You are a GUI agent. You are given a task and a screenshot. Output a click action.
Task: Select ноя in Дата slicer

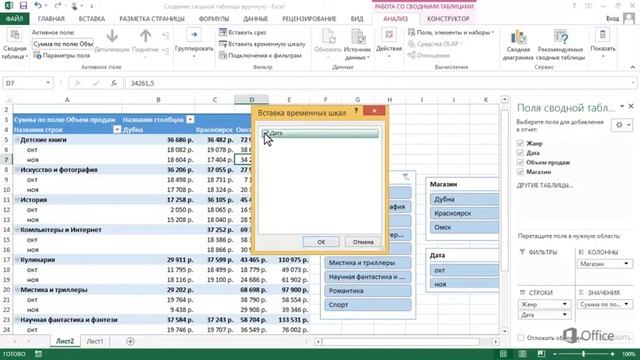click(464, 284)
